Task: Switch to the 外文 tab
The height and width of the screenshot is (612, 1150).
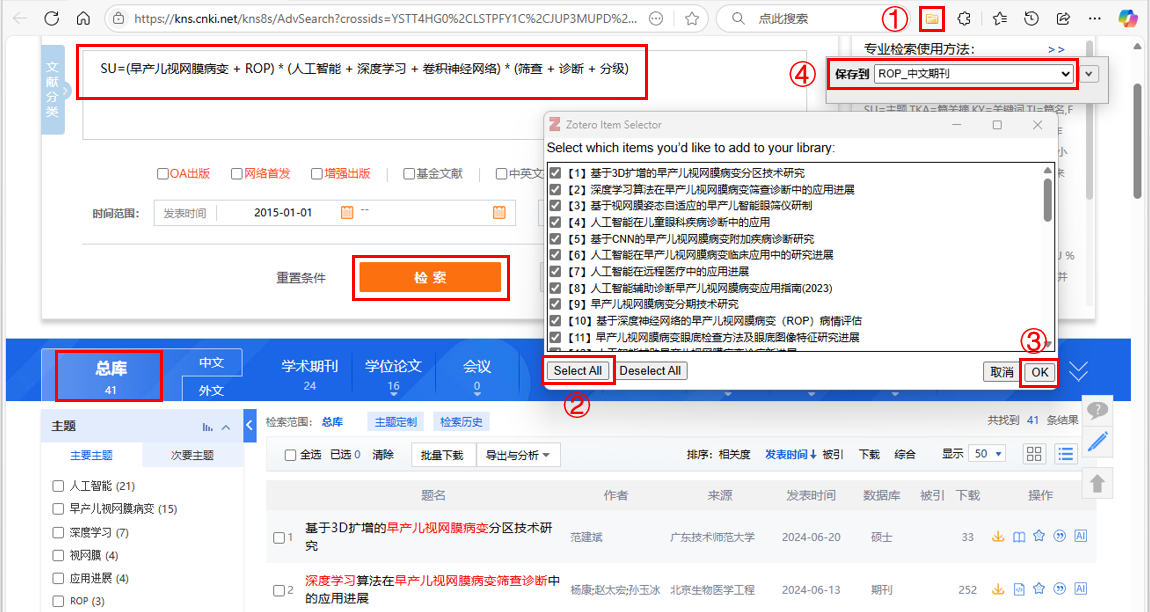Action: click(x=211, y=390)
